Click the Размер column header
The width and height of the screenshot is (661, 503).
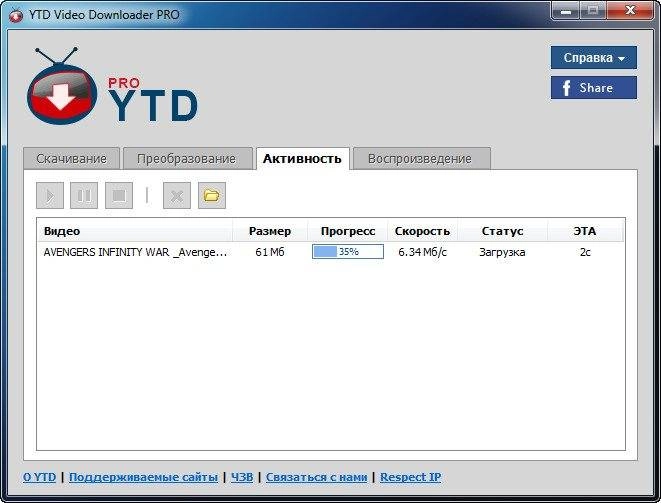[x=270, y=231]
